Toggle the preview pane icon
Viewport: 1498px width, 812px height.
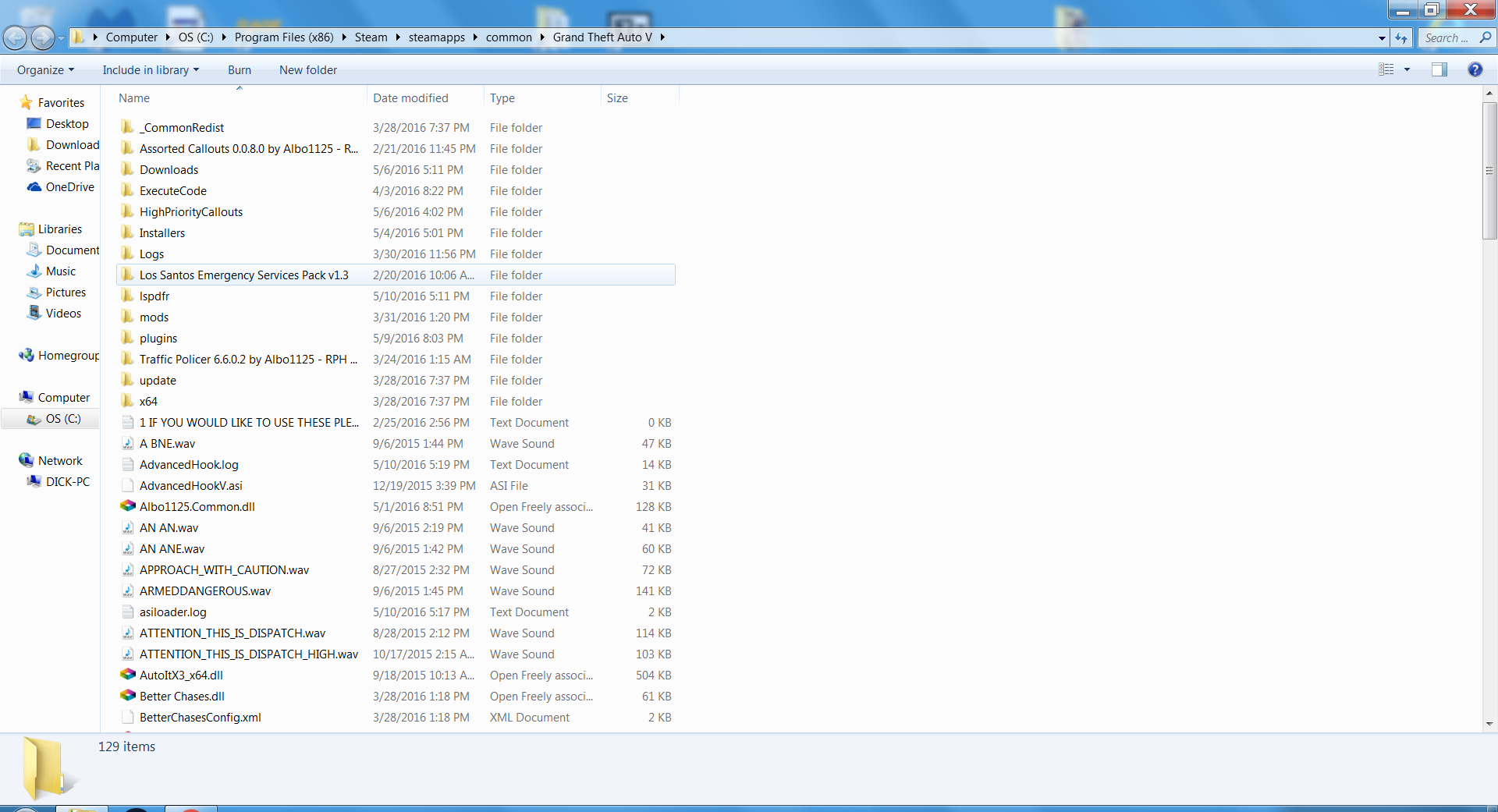[1439, 69]
